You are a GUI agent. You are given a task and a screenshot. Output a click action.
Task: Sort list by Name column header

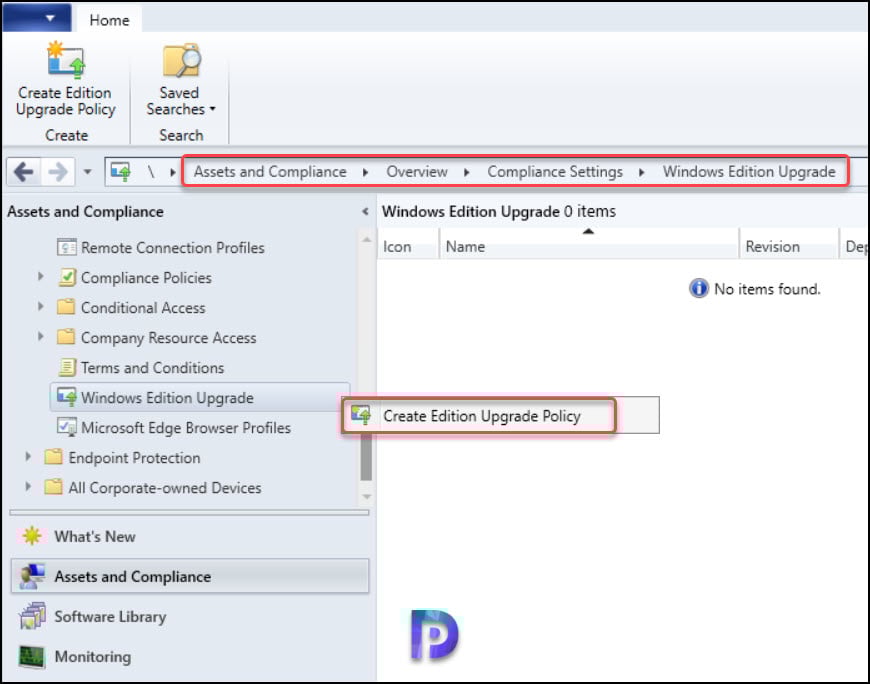(x=589, y=246)
